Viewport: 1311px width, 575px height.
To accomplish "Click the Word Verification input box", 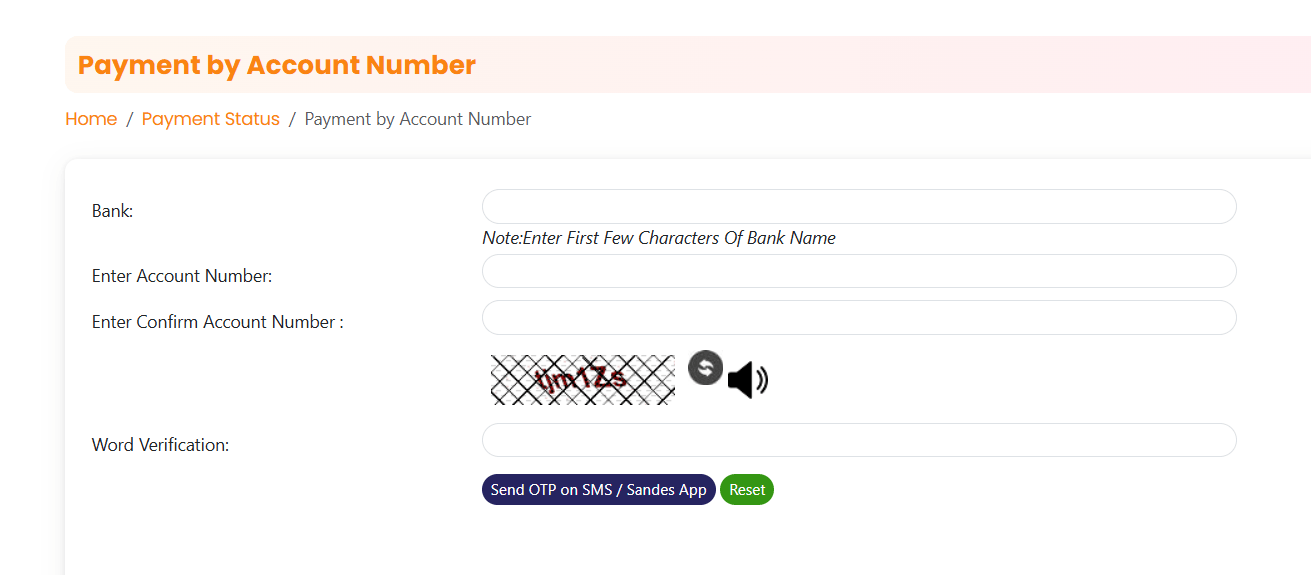I will tap(859, 440).
